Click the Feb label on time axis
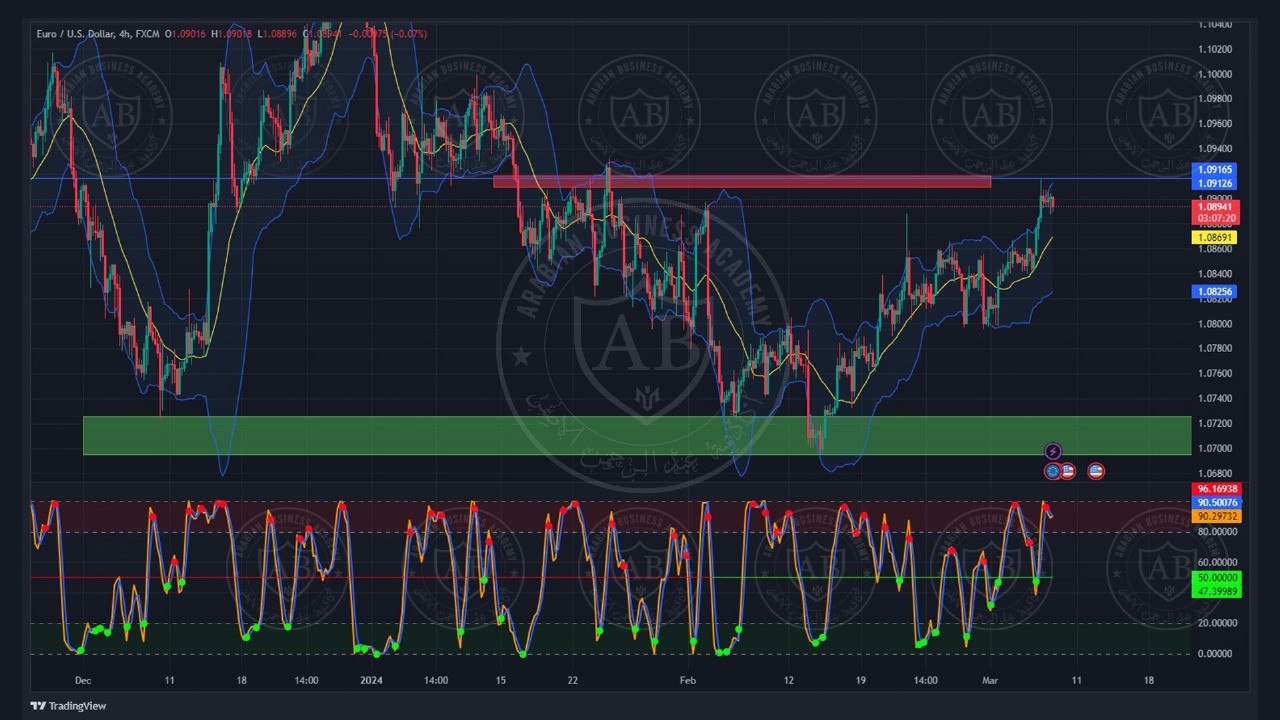Image resolution: width=1280 pixels, height=720 pixels. pos(687,681)
